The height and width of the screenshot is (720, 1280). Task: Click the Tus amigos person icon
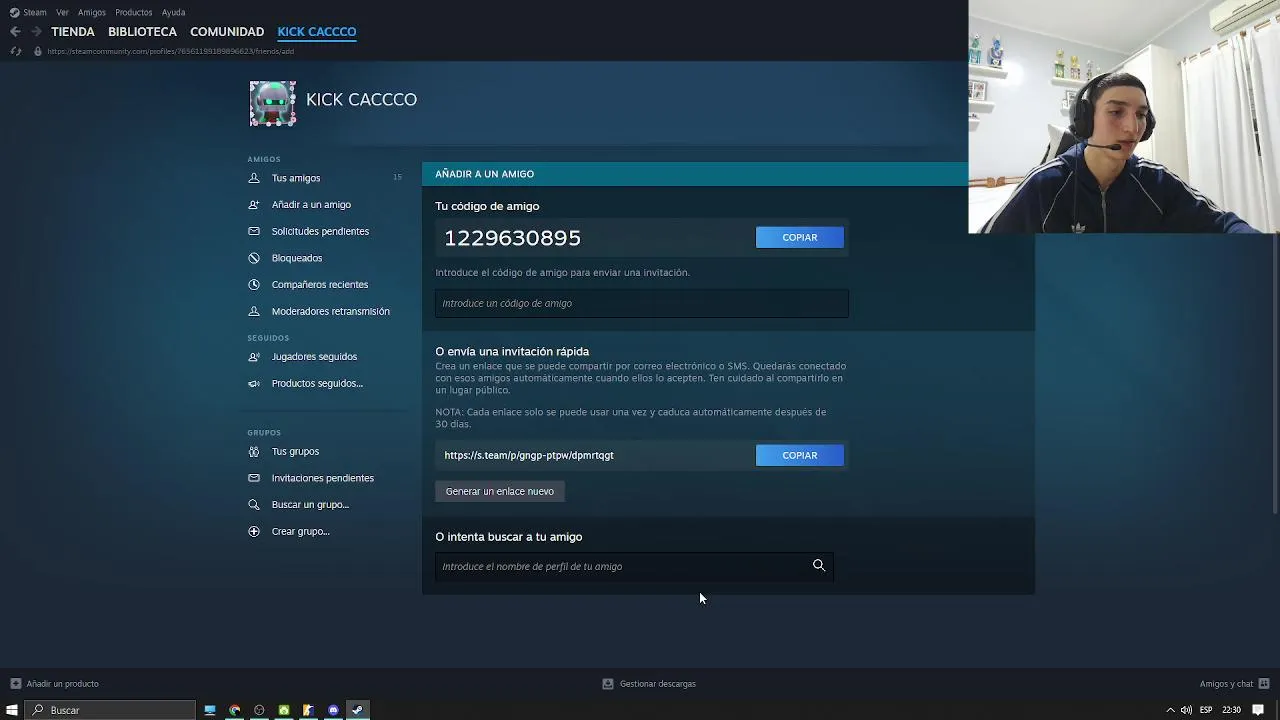(x=253, y=178)
